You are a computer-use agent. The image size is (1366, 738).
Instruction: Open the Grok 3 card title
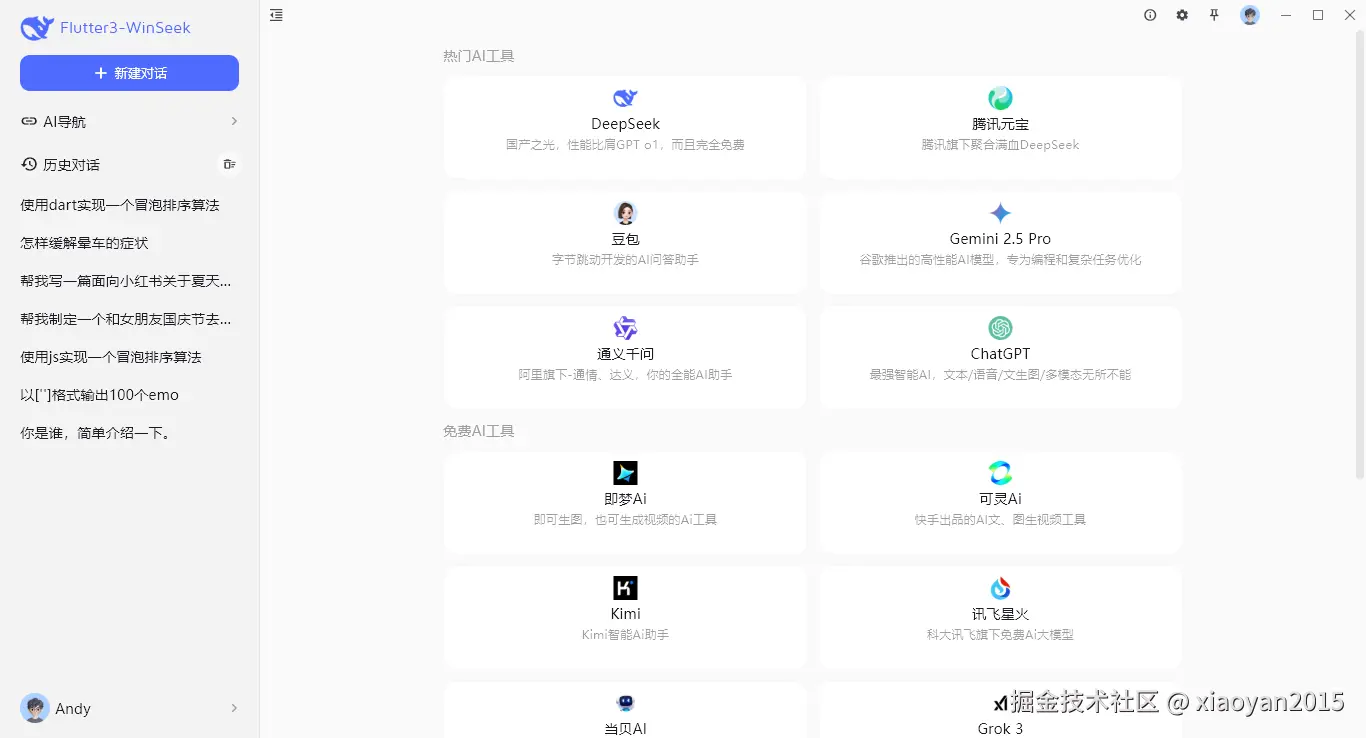click(x=1000, y=729)
